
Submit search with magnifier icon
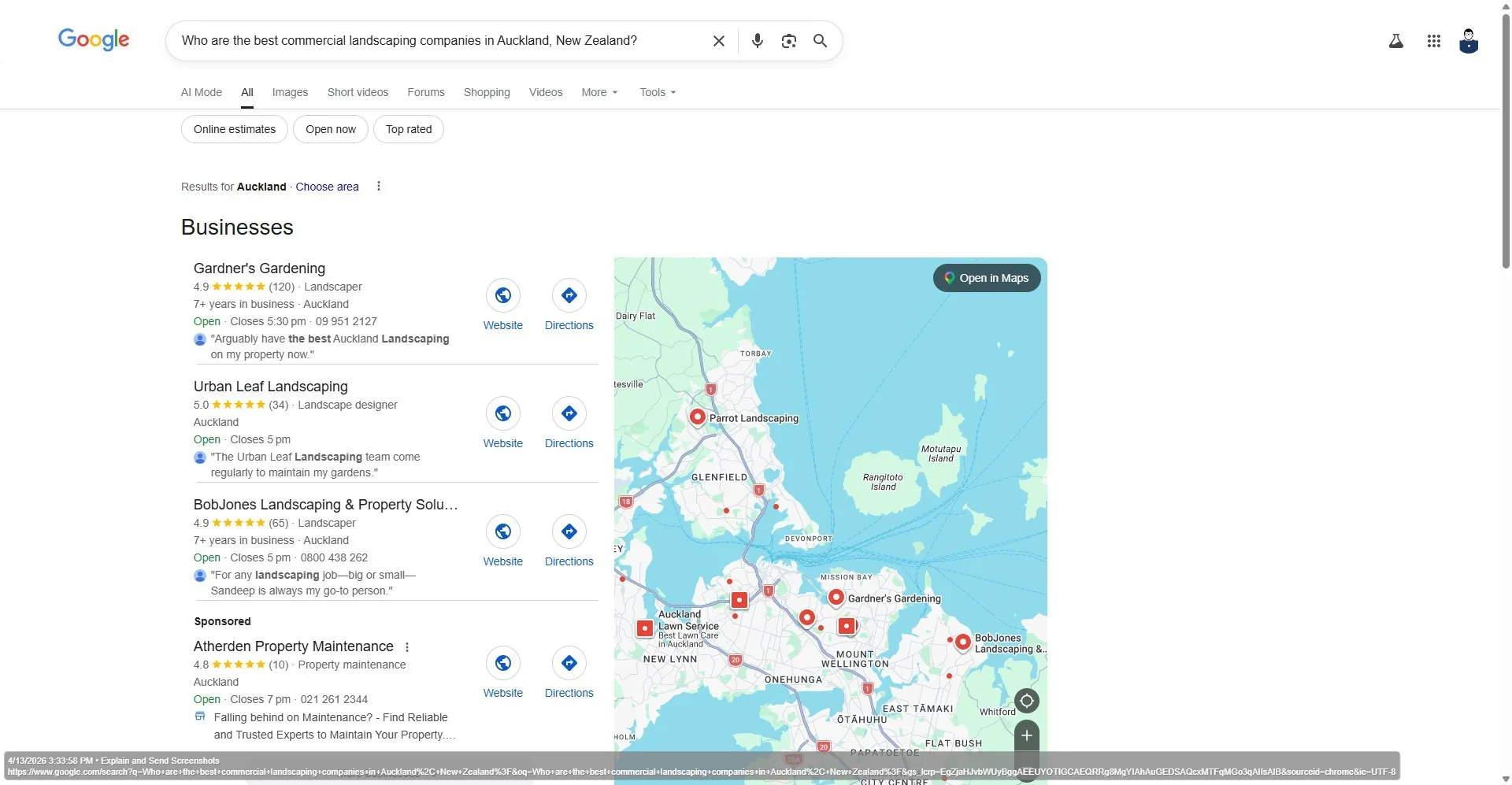(820, 41)
